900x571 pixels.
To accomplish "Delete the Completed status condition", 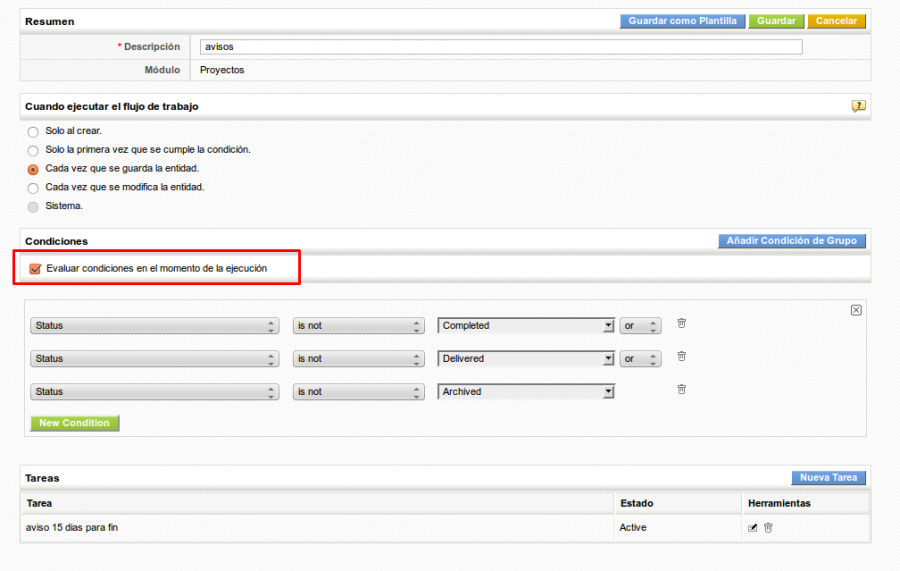I will pyautogui.click(x=681, y=323).
